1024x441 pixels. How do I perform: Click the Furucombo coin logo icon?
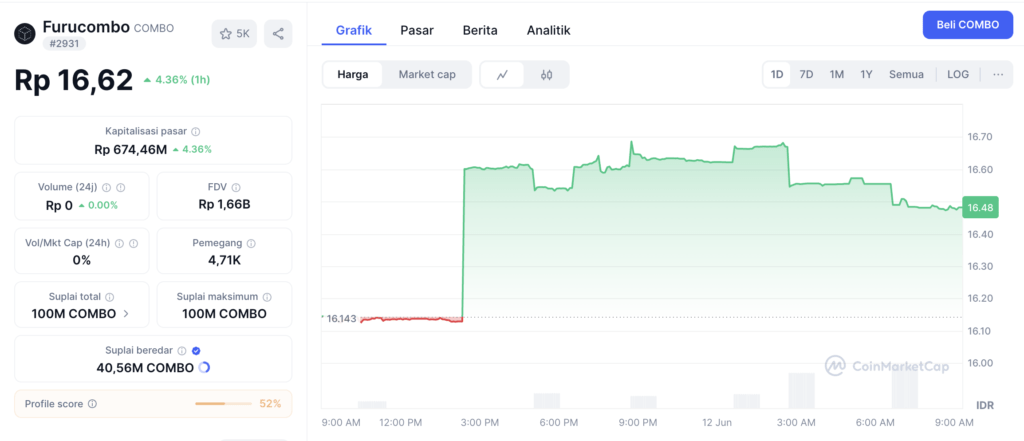click(x=25, y=33)
